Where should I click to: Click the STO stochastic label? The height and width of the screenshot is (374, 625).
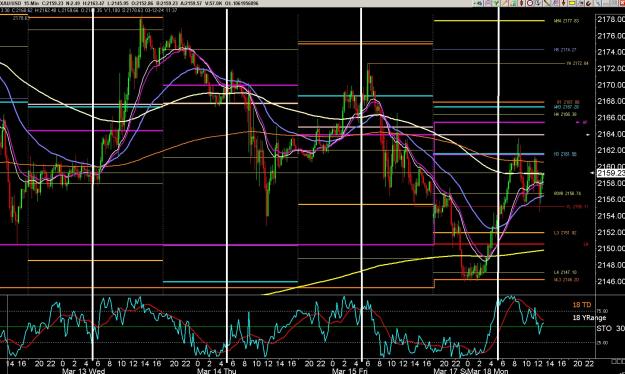(604, 328)
